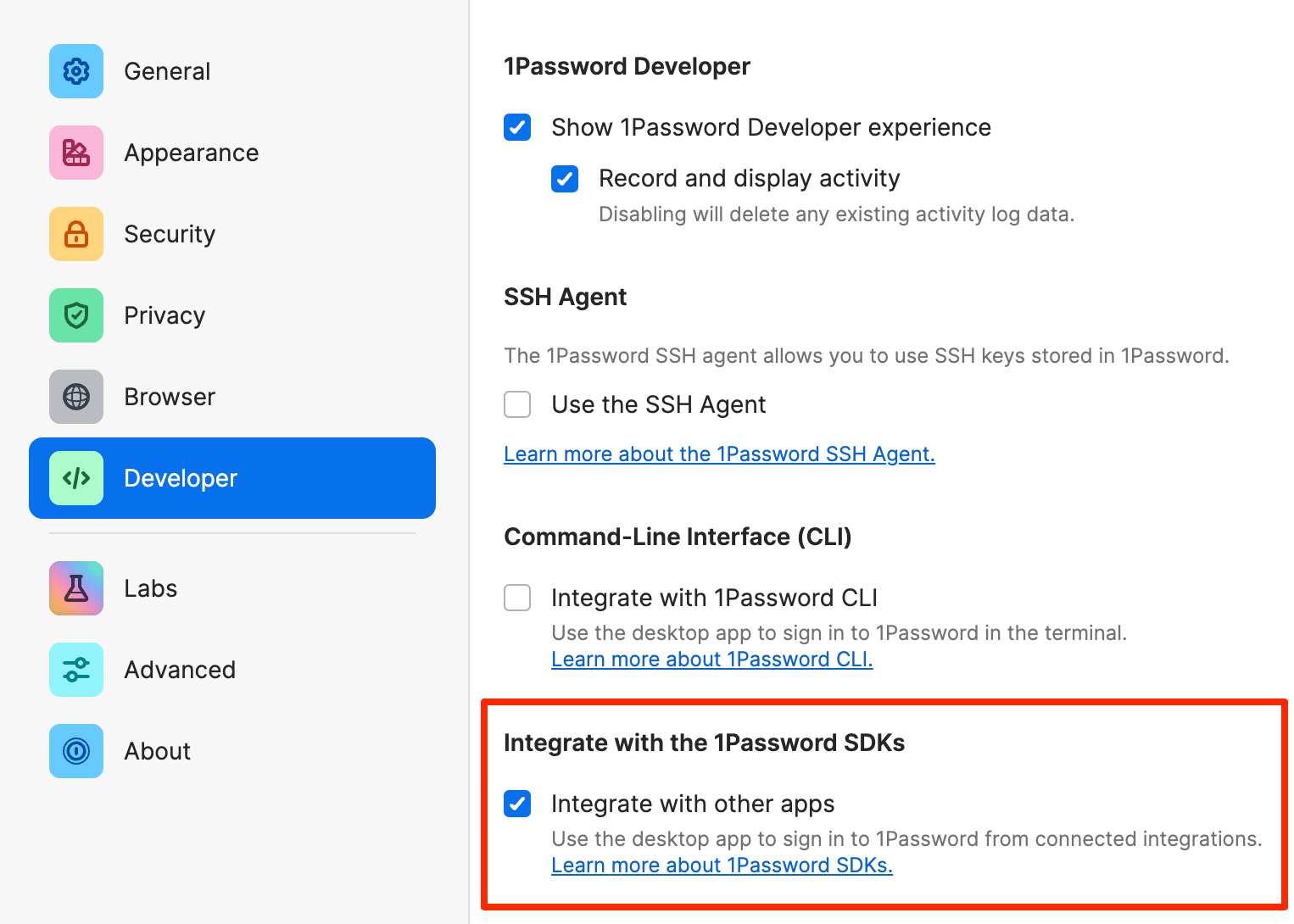Select the Appearance palette icon
Screen dimensions: 1294x924
tap(75, 153)
